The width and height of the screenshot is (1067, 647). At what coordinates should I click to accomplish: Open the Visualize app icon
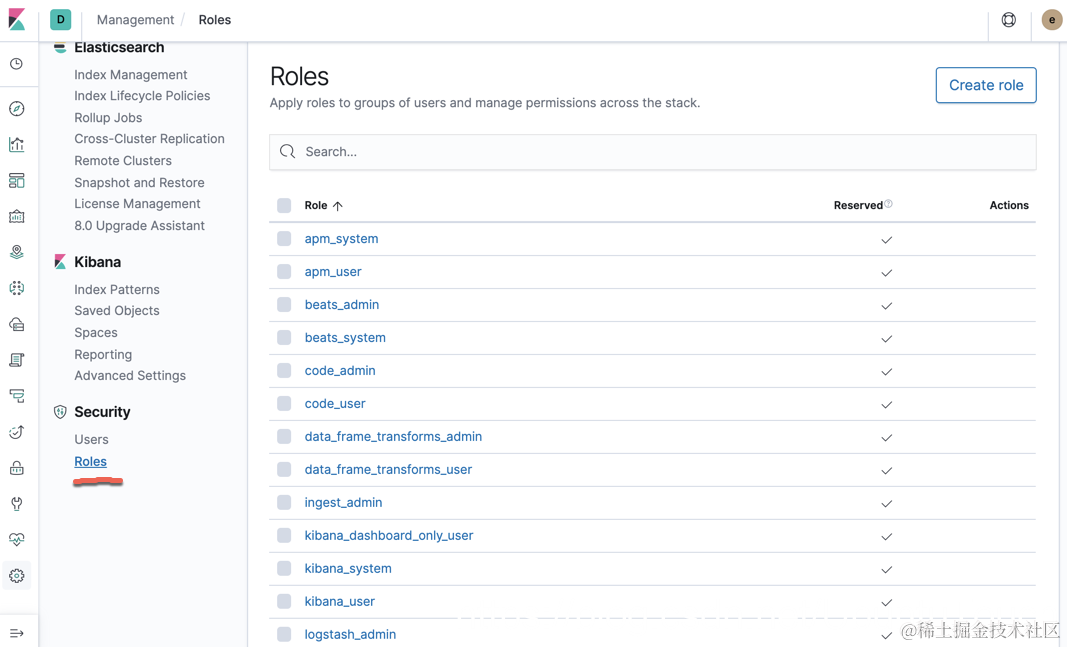click(17, 145)
